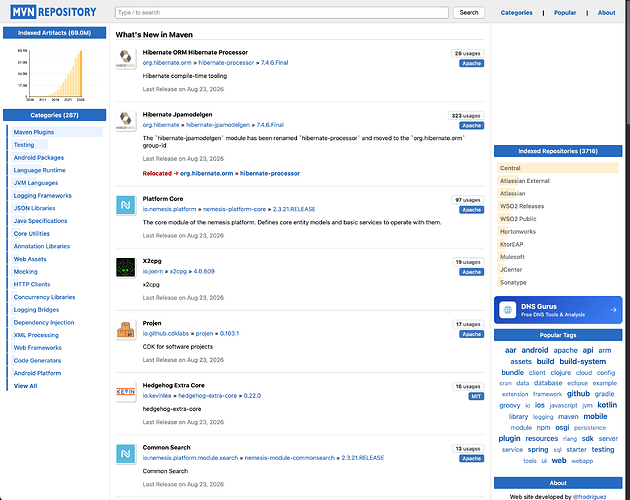The image size is (630, 500).
Task: Open io.nemesis.platform group link
Action: tap(170, 209)
